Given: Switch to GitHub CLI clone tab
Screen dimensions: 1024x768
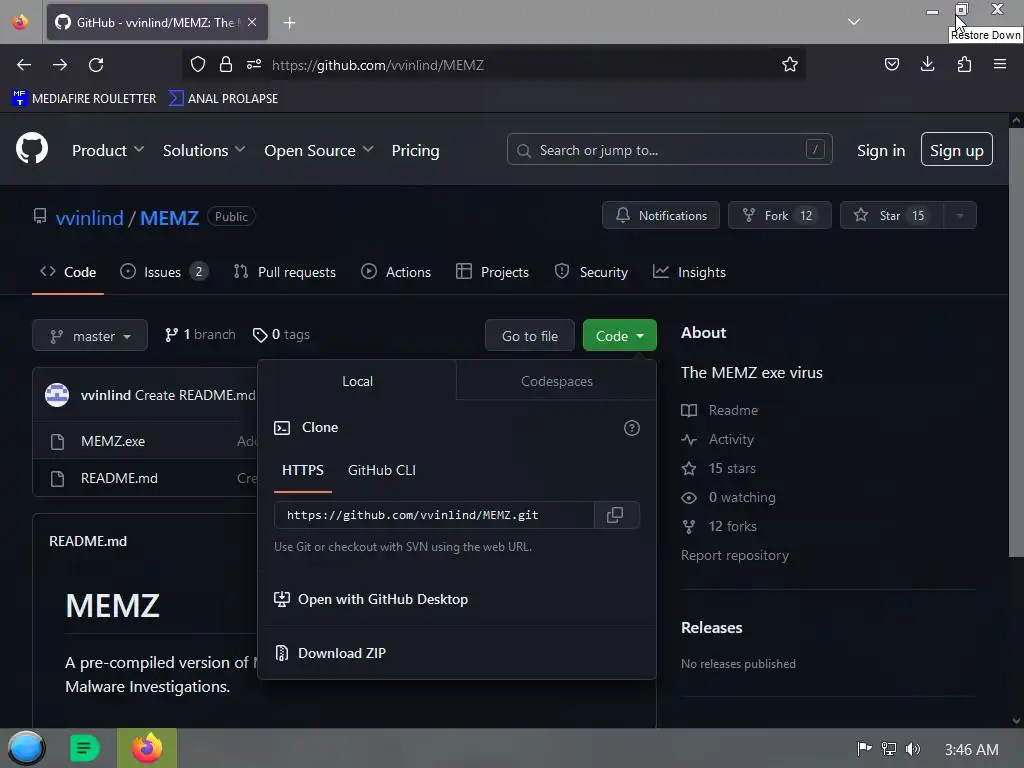Looking at the screenshot, I should pos(381,470).
